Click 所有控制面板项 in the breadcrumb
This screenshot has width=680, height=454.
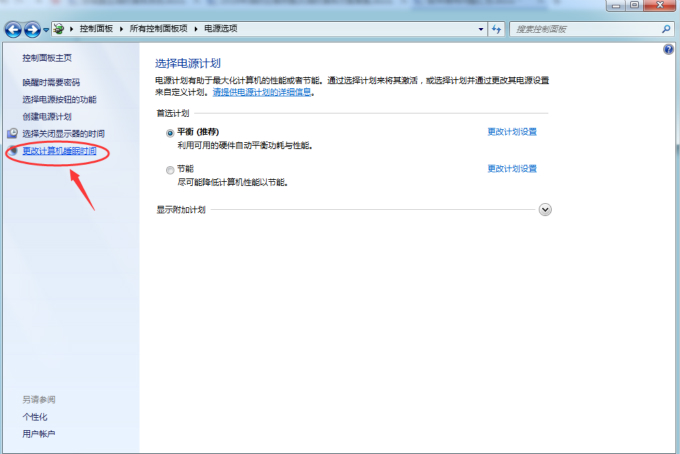[158, 30]
